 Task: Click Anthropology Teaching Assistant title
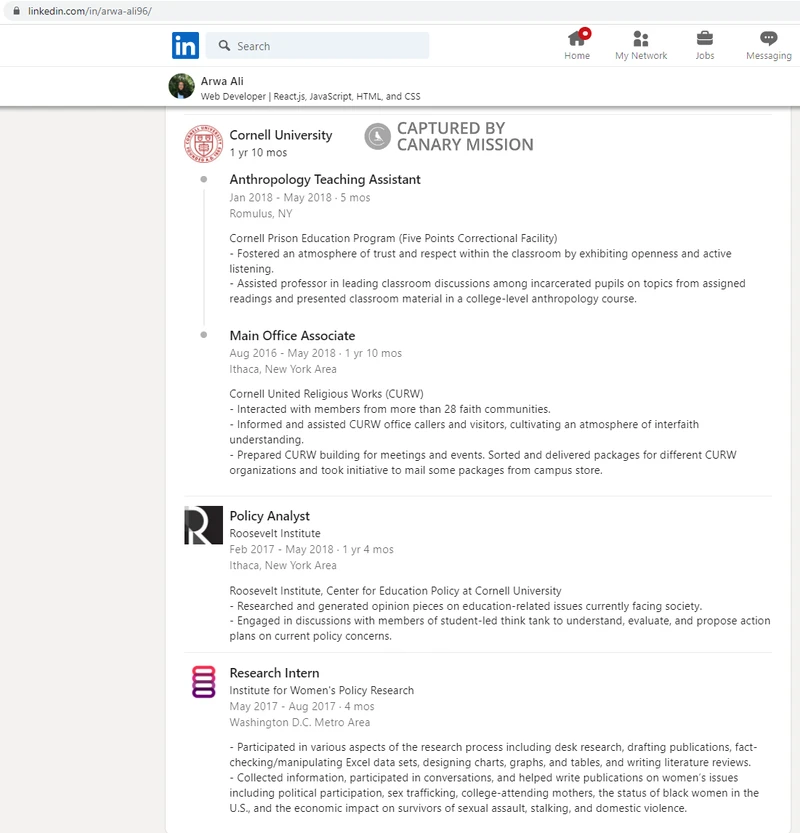(325, 180)
